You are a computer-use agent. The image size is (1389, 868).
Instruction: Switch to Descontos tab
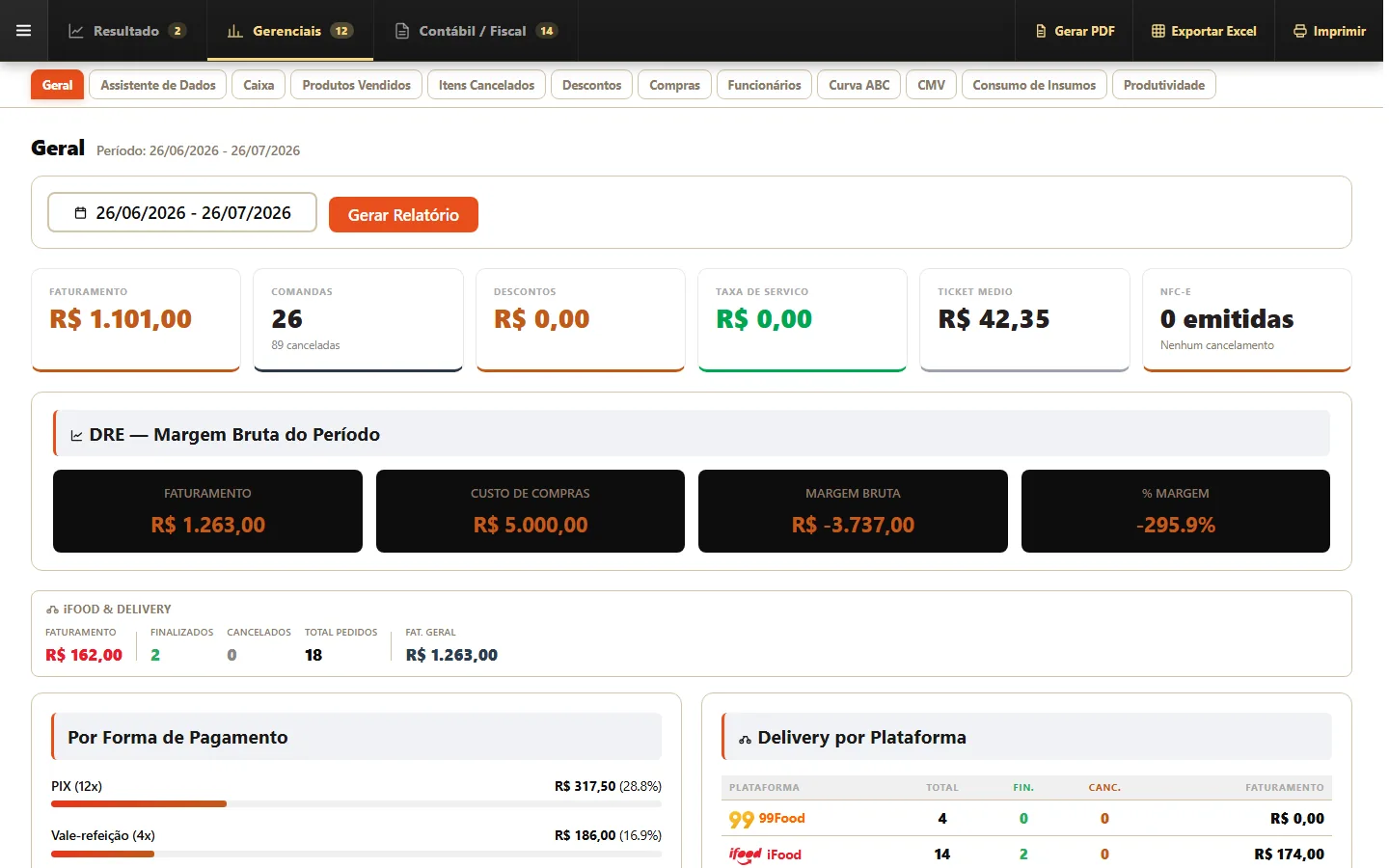coord(592,85)
